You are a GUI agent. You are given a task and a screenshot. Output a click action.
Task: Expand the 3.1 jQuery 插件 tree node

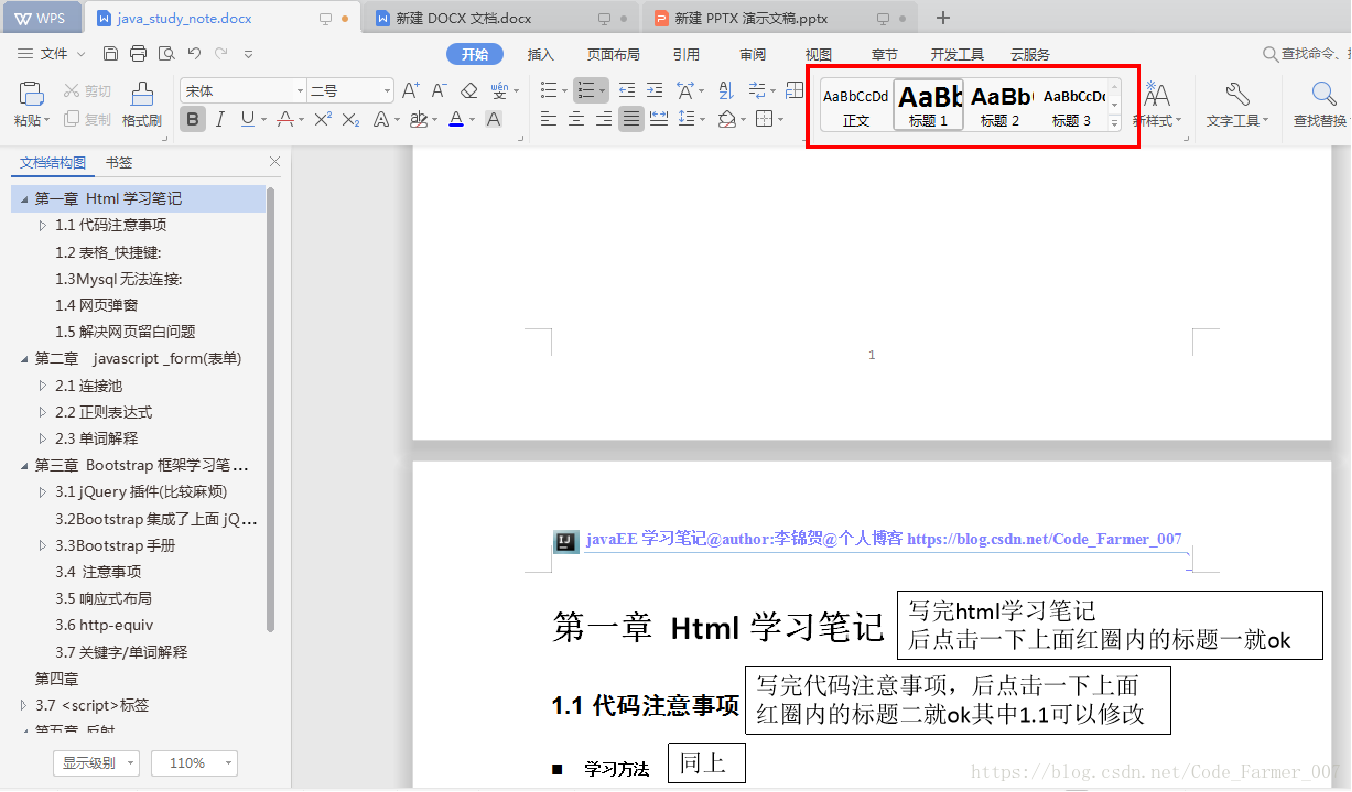point(43,492)
